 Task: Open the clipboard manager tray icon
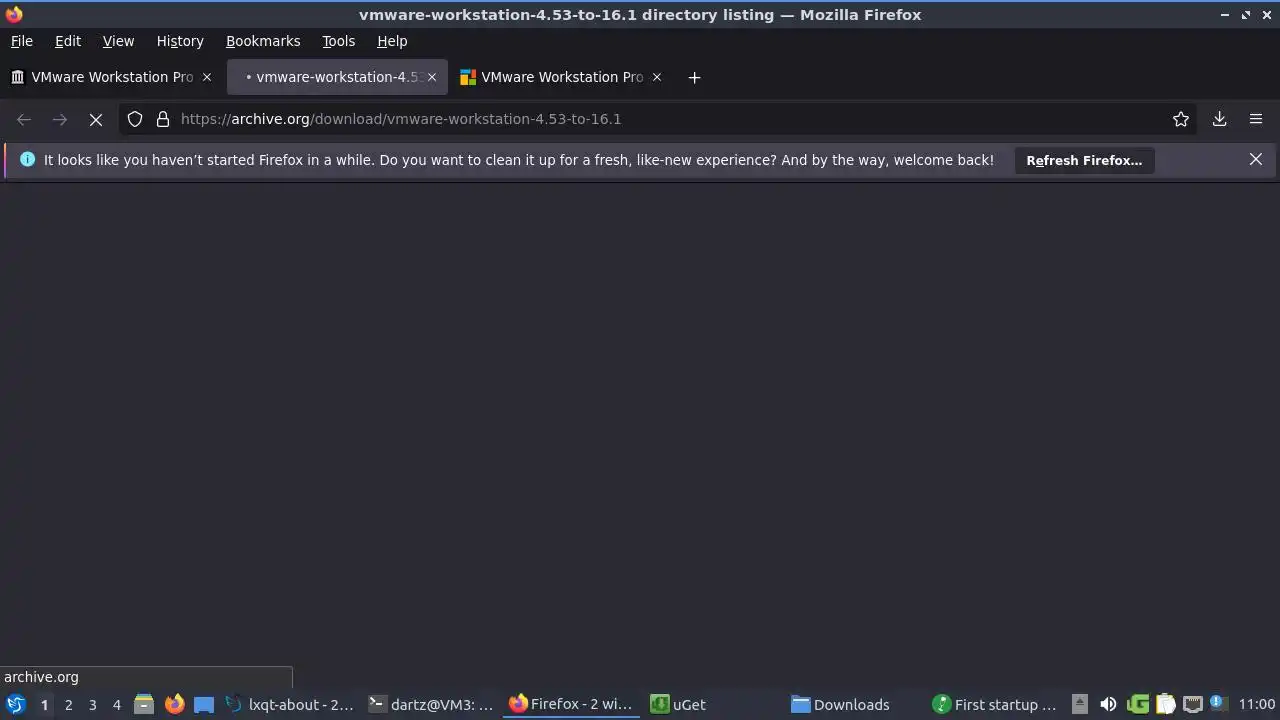tap(1165, 704)
